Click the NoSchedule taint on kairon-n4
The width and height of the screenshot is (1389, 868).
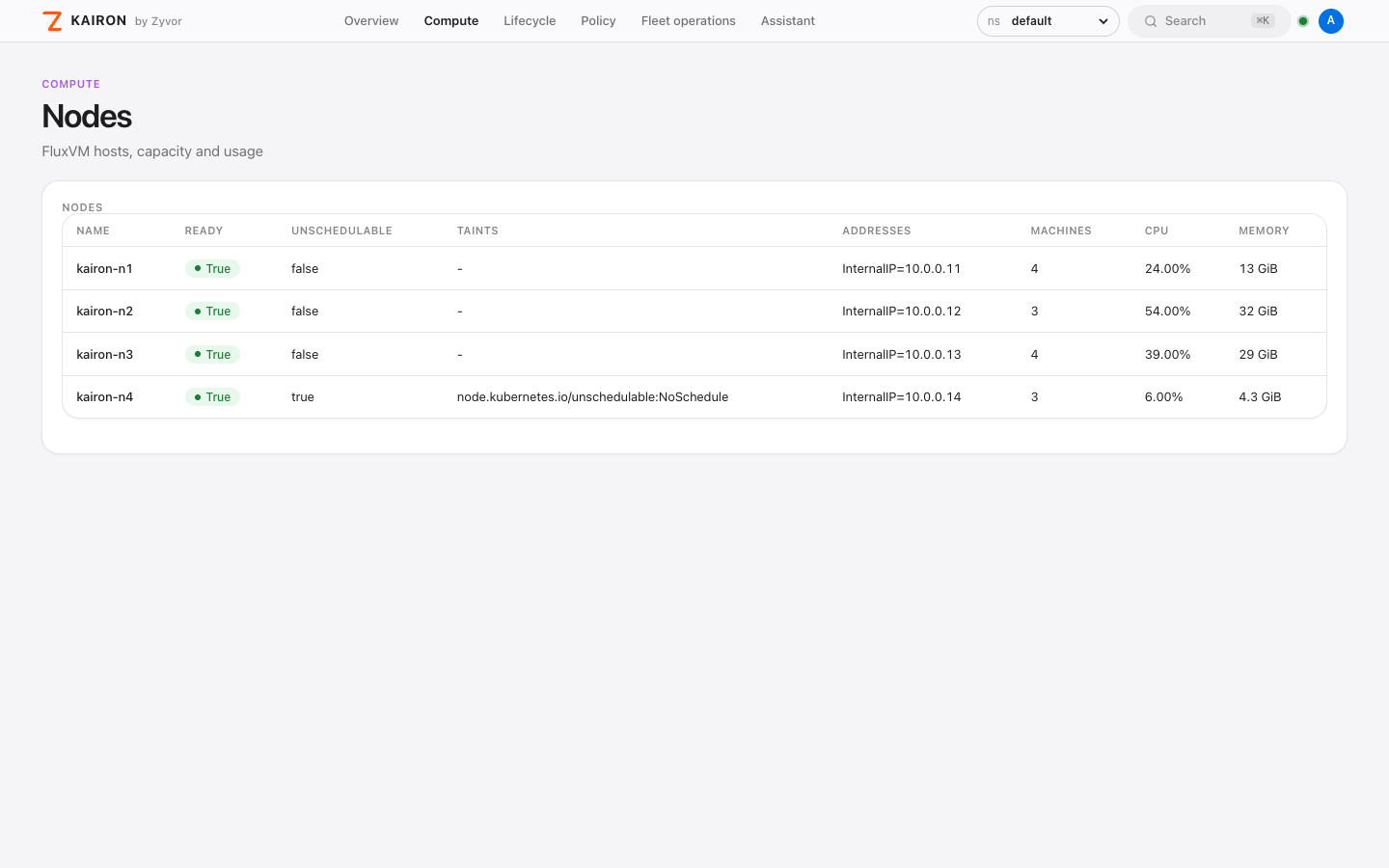(x=592, y=396)
